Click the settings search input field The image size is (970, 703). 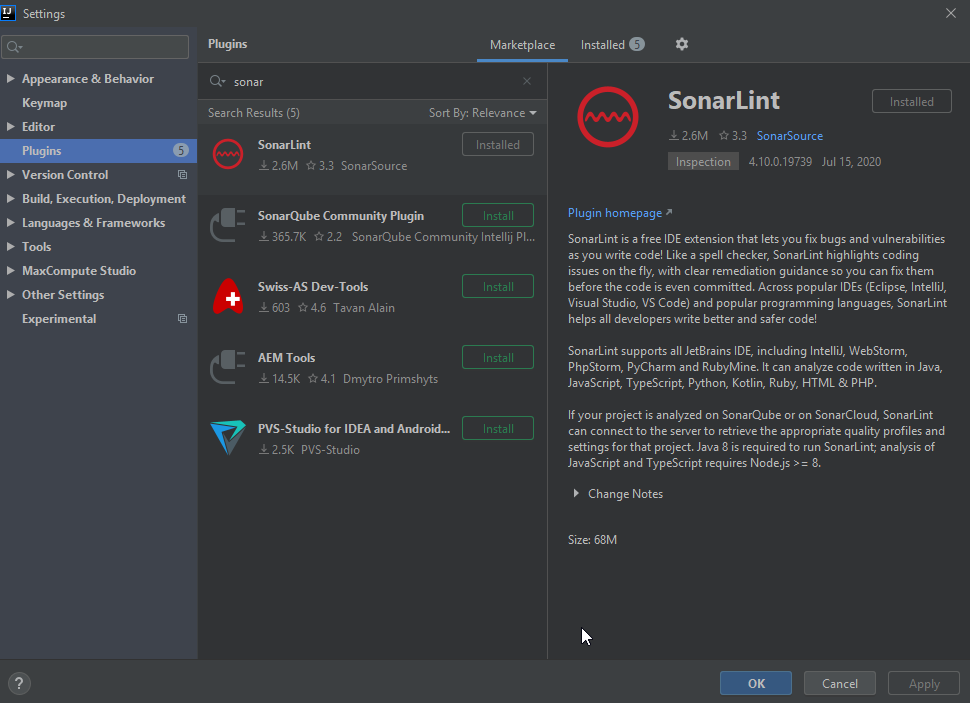tap(95, 46)
